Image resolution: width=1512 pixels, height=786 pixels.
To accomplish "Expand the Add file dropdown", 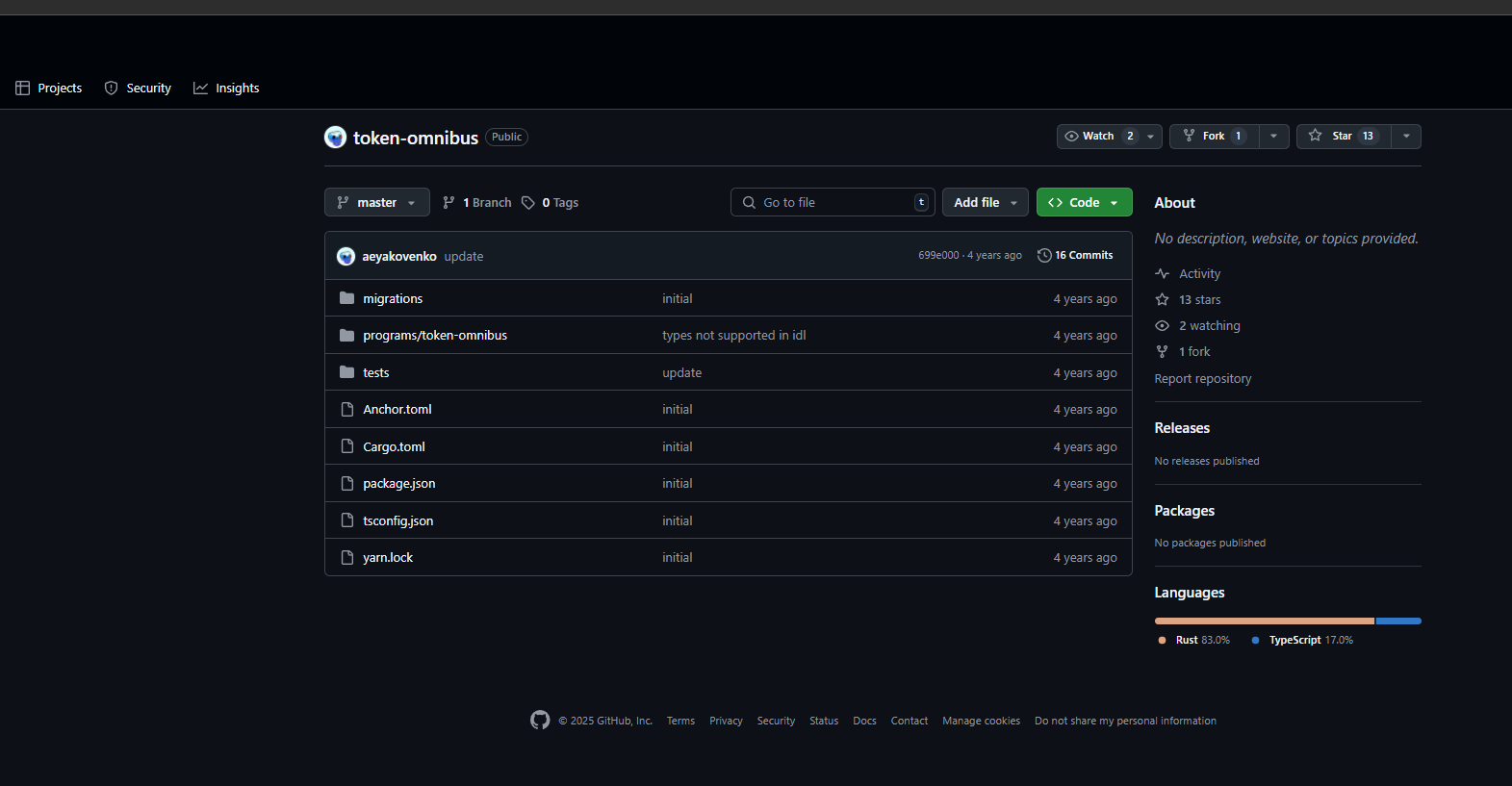I will tap(985, 202).
